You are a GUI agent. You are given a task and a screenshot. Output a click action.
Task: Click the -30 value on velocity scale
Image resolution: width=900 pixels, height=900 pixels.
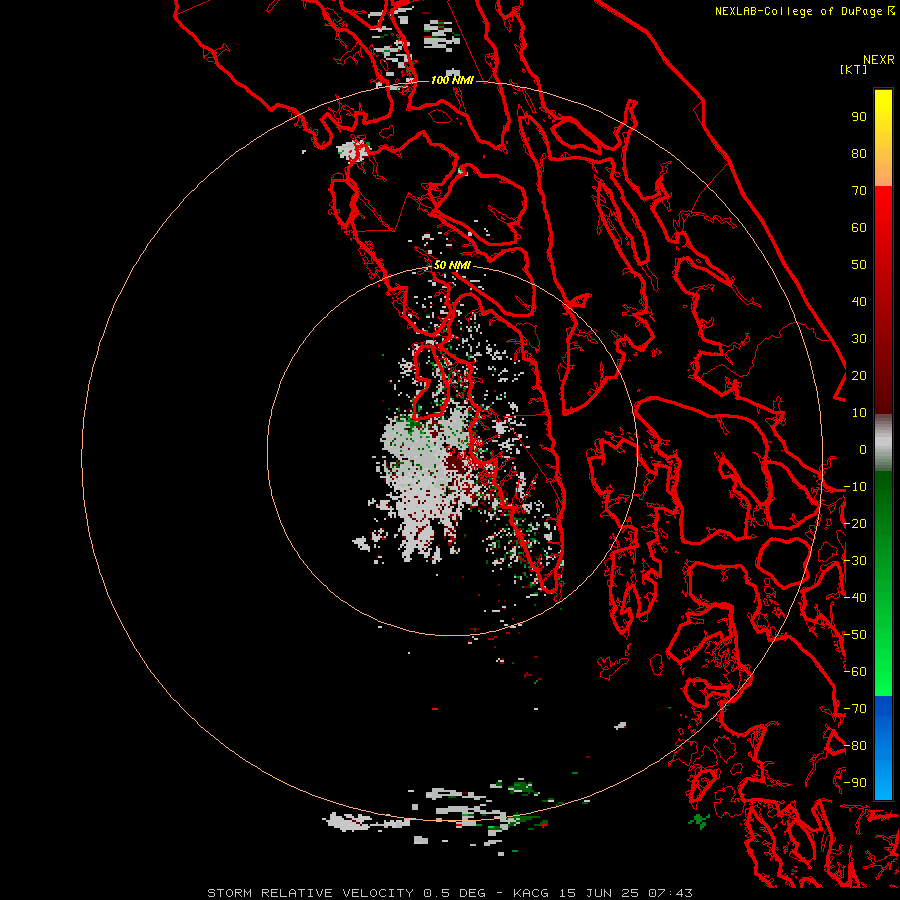pos(855,561)
